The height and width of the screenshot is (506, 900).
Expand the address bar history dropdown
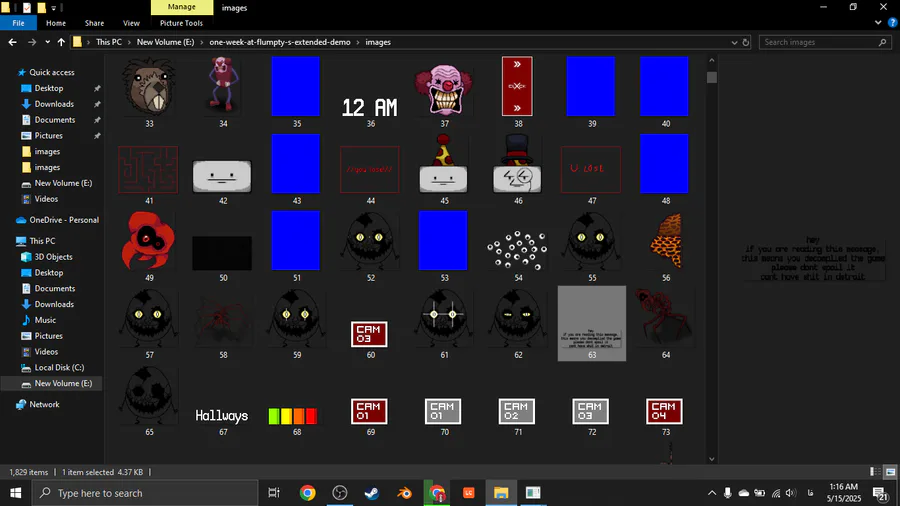(734, 42)
